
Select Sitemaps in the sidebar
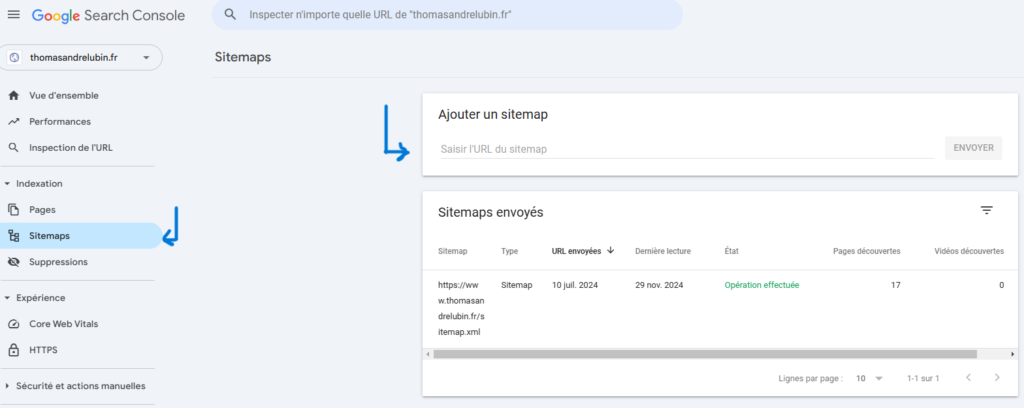[x=81, y=236]
